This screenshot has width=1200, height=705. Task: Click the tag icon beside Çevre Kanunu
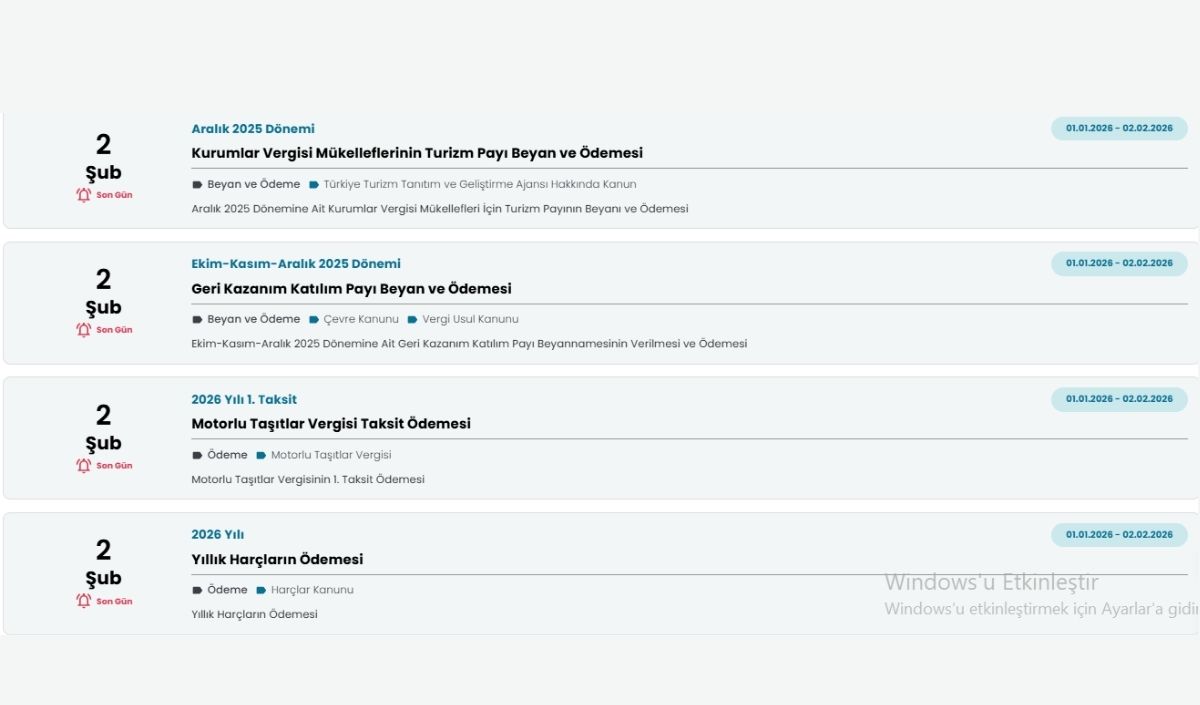(x=314, y=320)
